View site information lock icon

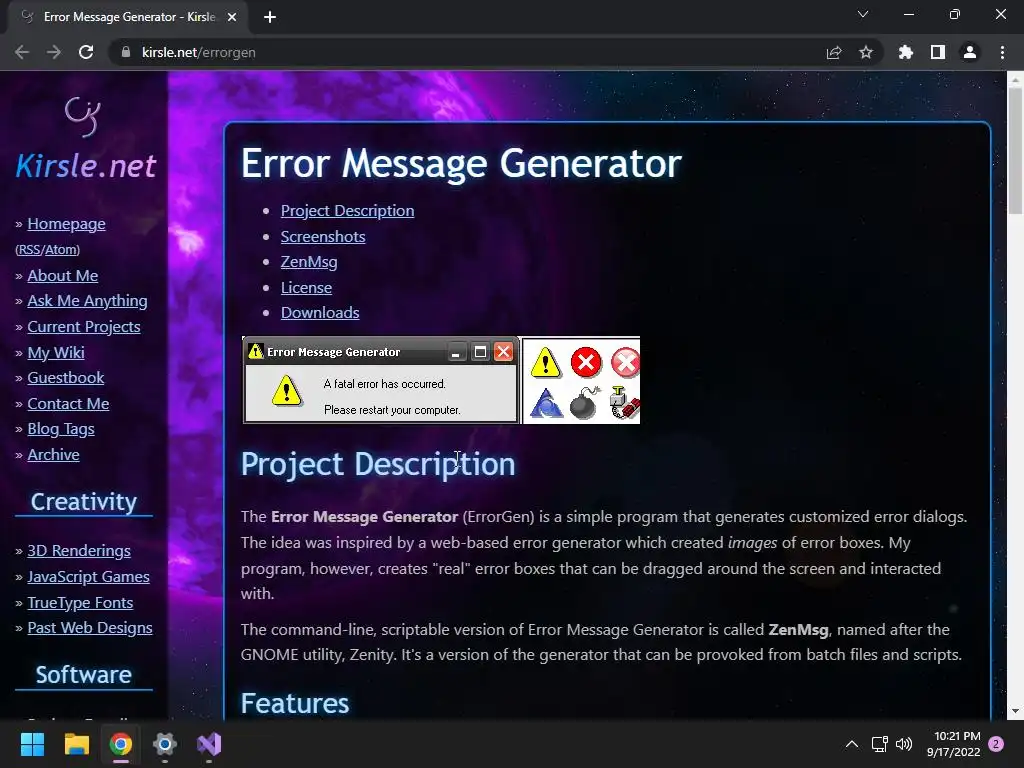[x=126, y=52]
